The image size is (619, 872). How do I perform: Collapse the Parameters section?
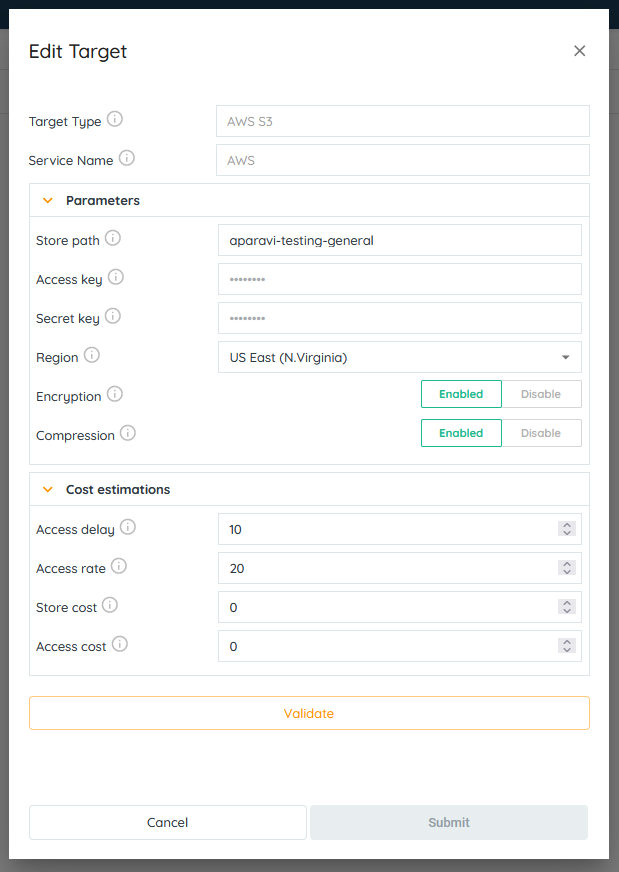pos(47,201)
